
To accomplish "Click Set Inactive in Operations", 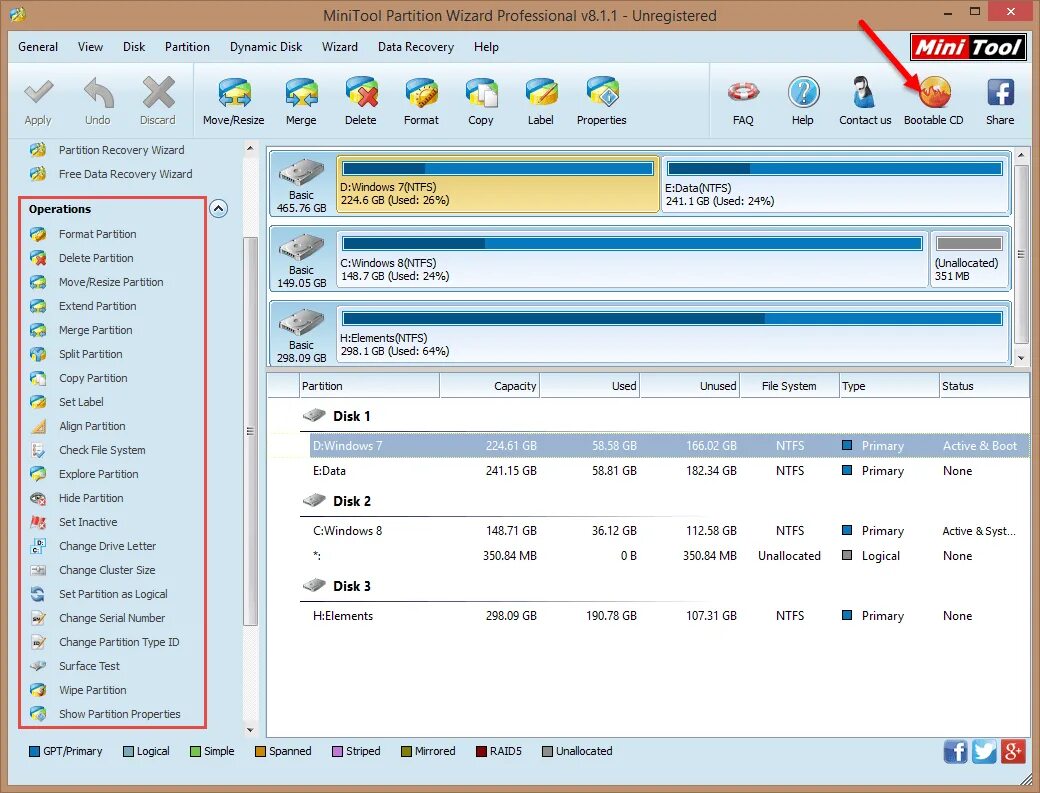I will pos(88,522).
